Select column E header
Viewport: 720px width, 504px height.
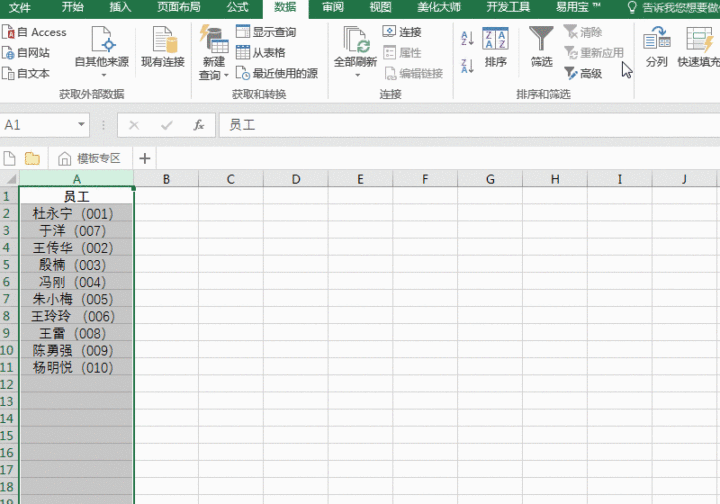coord(360,179)
